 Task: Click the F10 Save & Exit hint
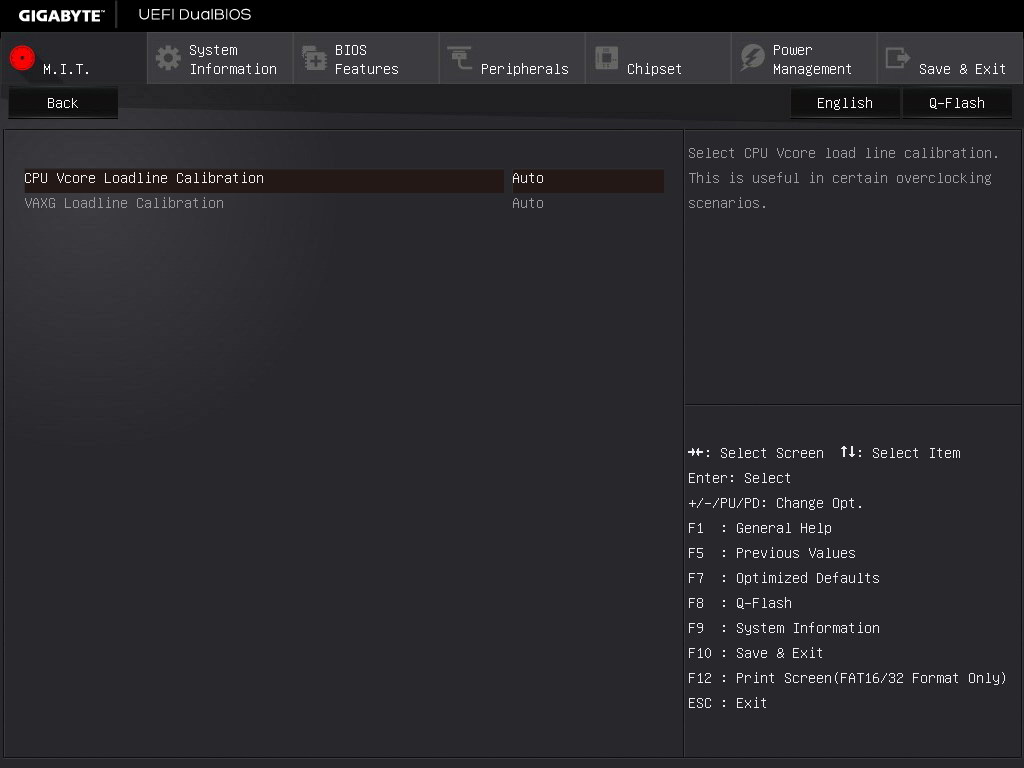[755, 653]
